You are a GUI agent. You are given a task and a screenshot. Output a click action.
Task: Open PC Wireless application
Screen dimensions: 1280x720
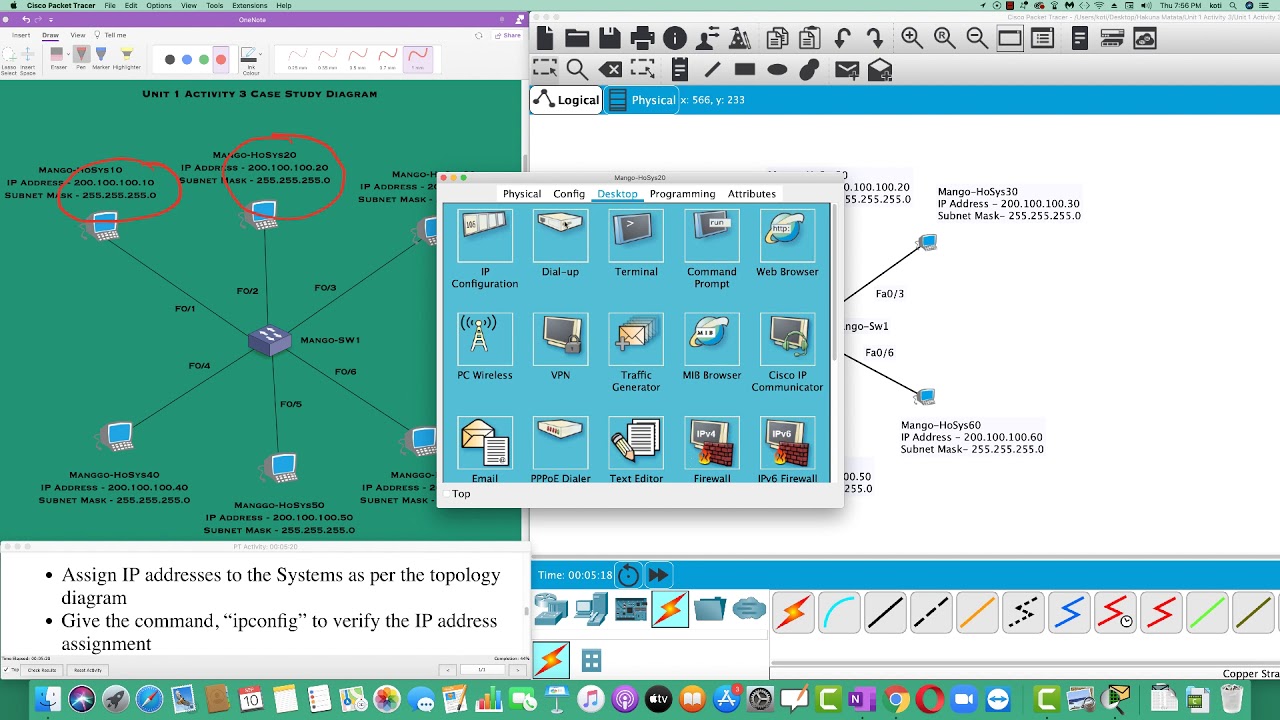(485, 347)
